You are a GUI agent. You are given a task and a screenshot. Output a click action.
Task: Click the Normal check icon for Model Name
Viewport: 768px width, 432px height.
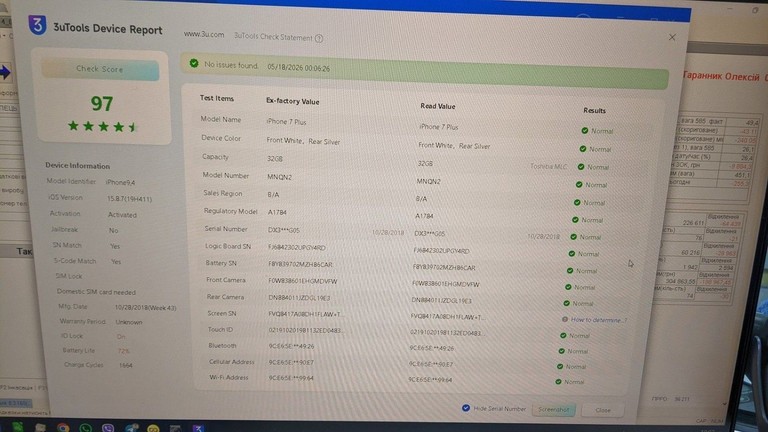[584, 131]
